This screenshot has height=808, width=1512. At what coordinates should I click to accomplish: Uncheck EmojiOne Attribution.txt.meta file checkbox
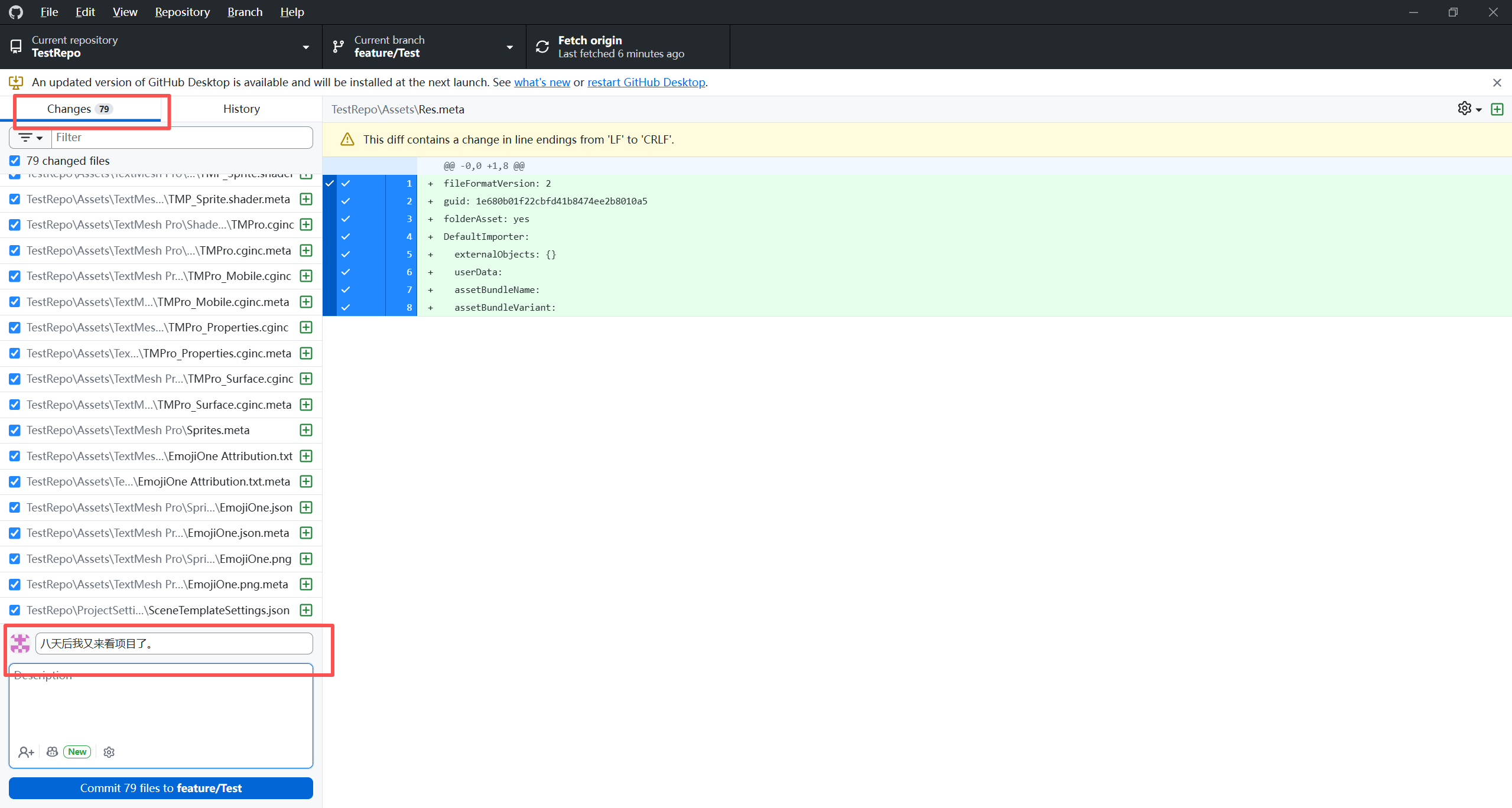pyautogui.click(x=15, y=481)
